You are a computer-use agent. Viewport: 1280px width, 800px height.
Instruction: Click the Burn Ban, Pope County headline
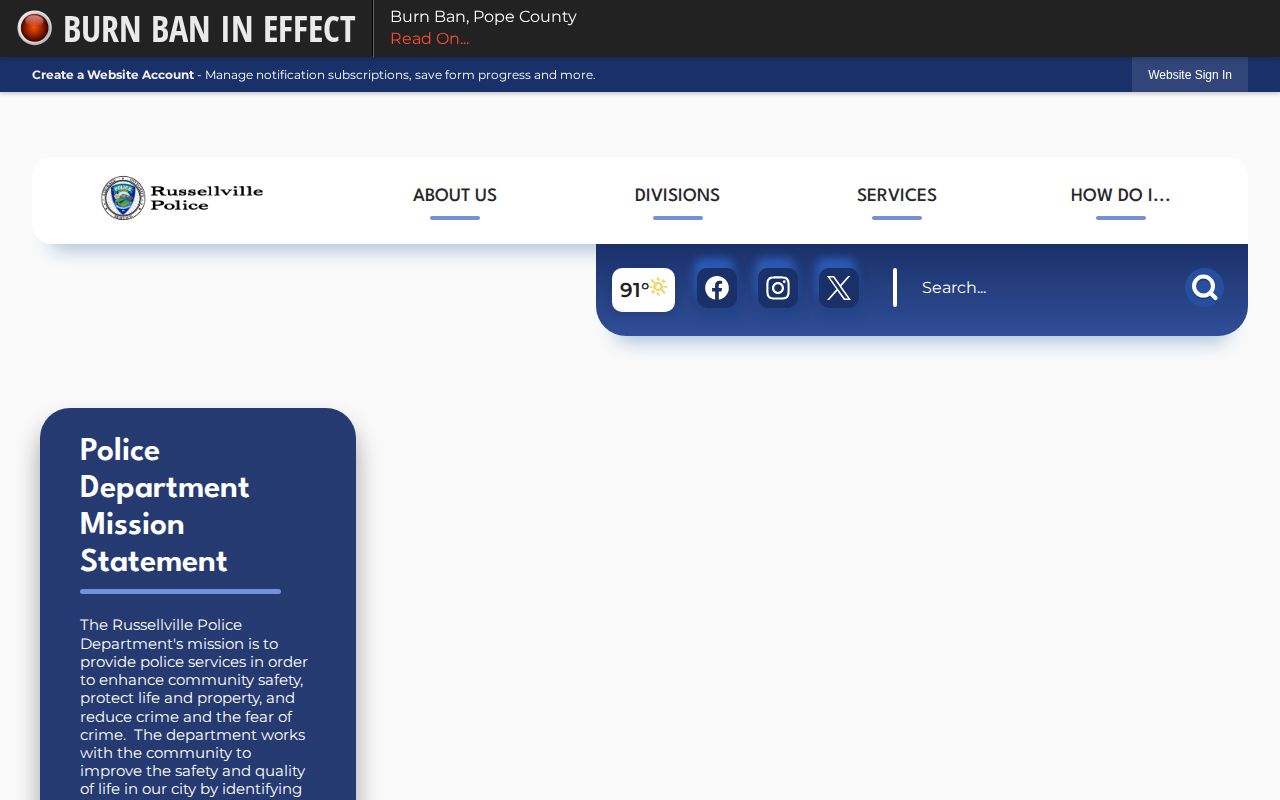click(483, 17)
